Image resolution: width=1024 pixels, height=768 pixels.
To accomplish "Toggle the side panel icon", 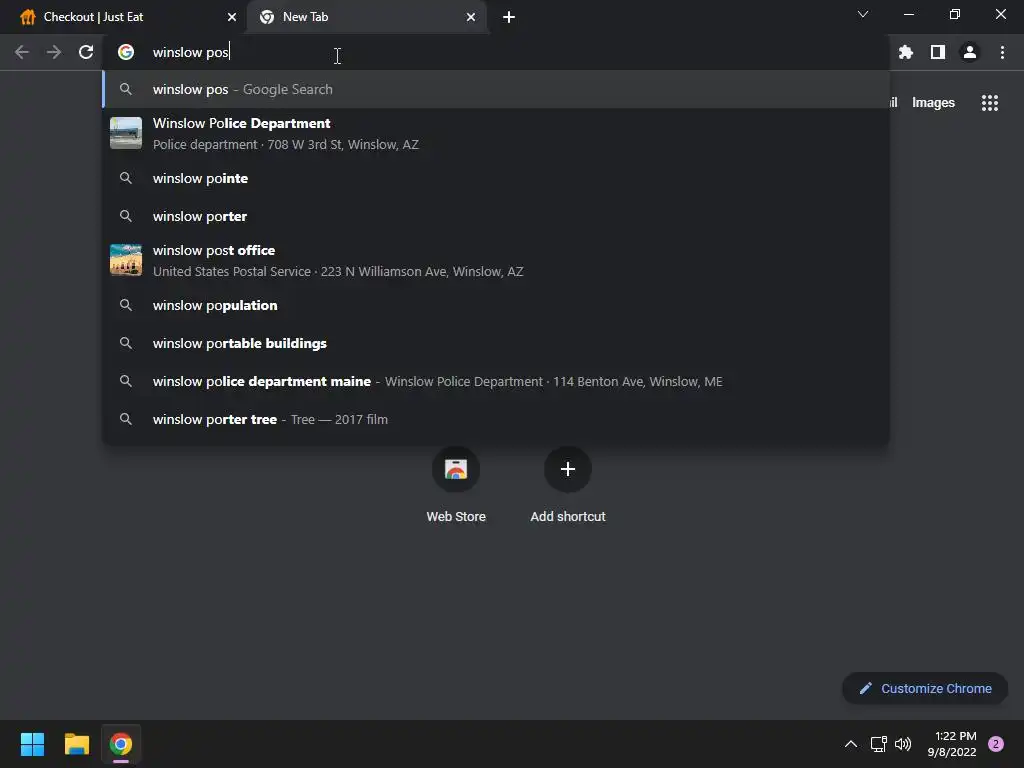I will 938,52.
